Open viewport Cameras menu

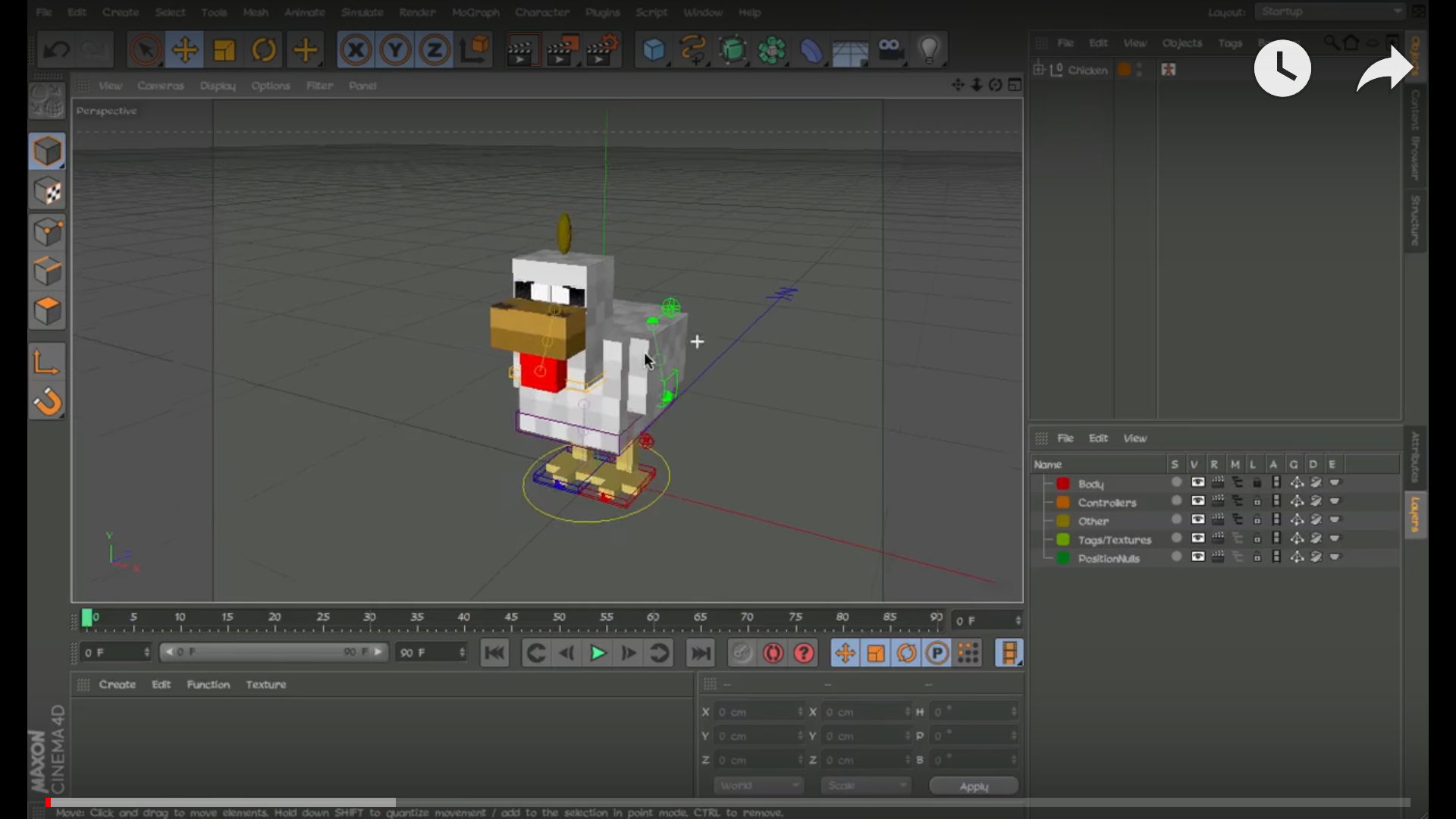pos(161,86)
